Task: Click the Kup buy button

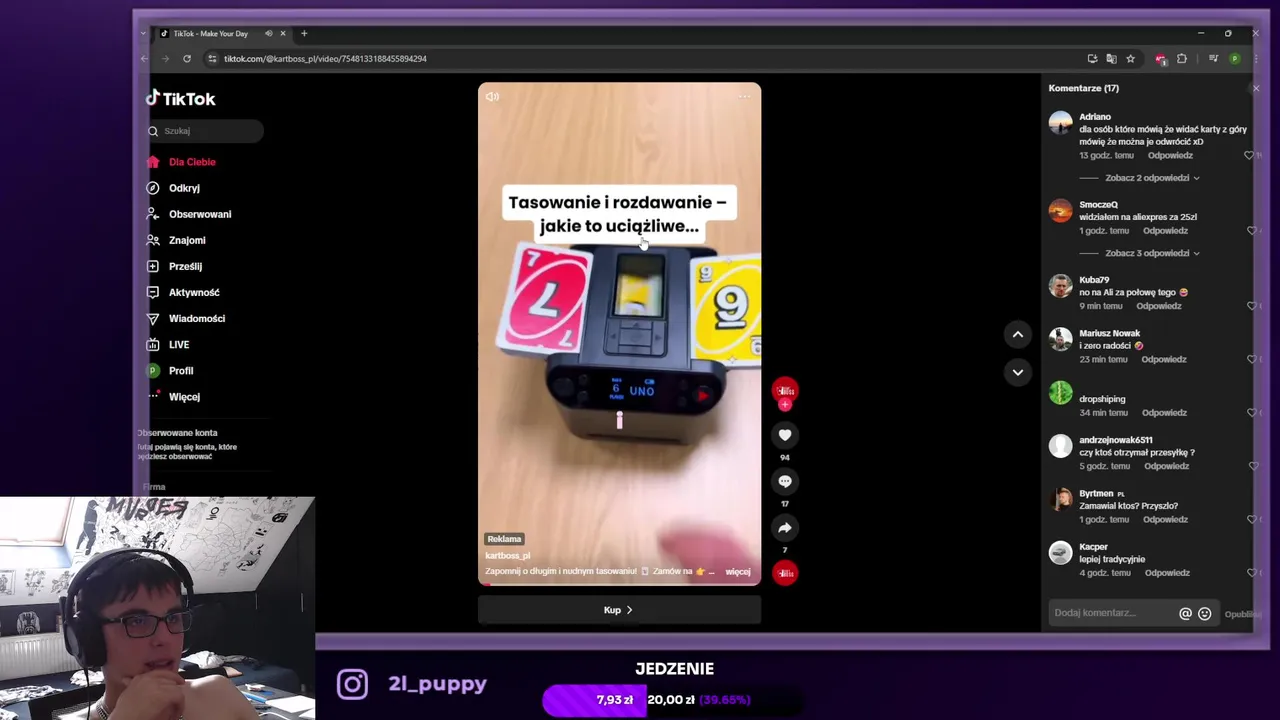Action: (619, 610)
